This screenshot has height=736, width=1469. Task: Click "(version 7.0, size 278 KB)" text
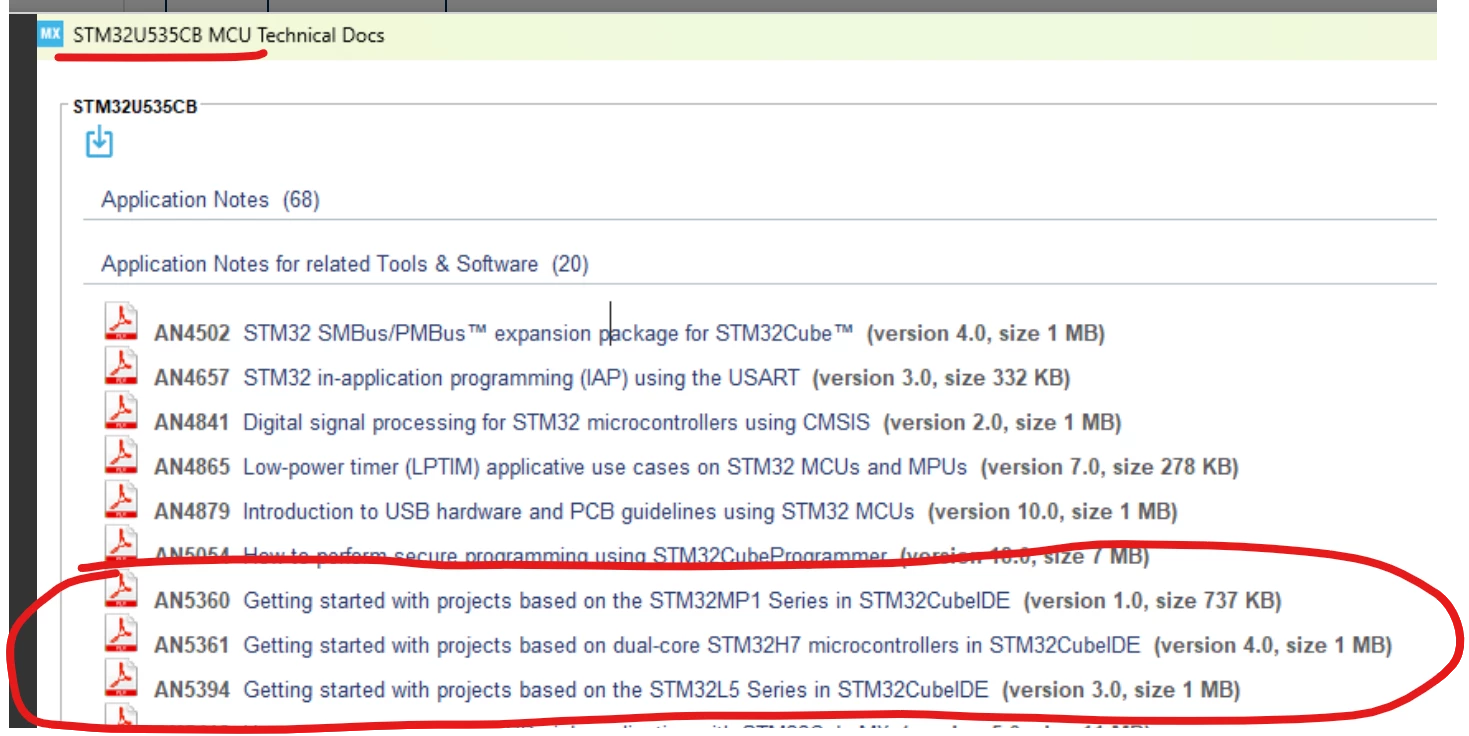[1110, 467]
